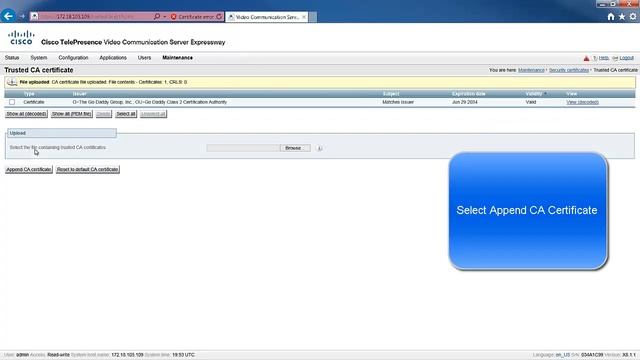Click the page Refresh icon in address bar

(219, 17)
